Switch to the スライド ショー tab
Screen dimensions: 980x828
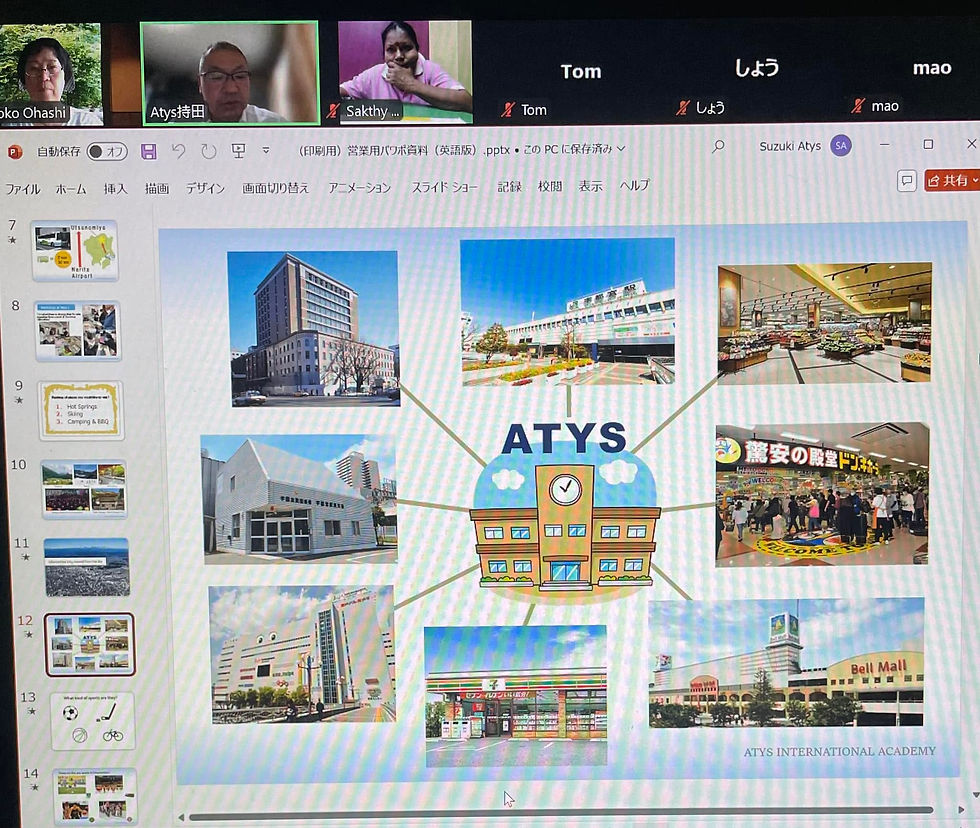click(x=444, y=187)
